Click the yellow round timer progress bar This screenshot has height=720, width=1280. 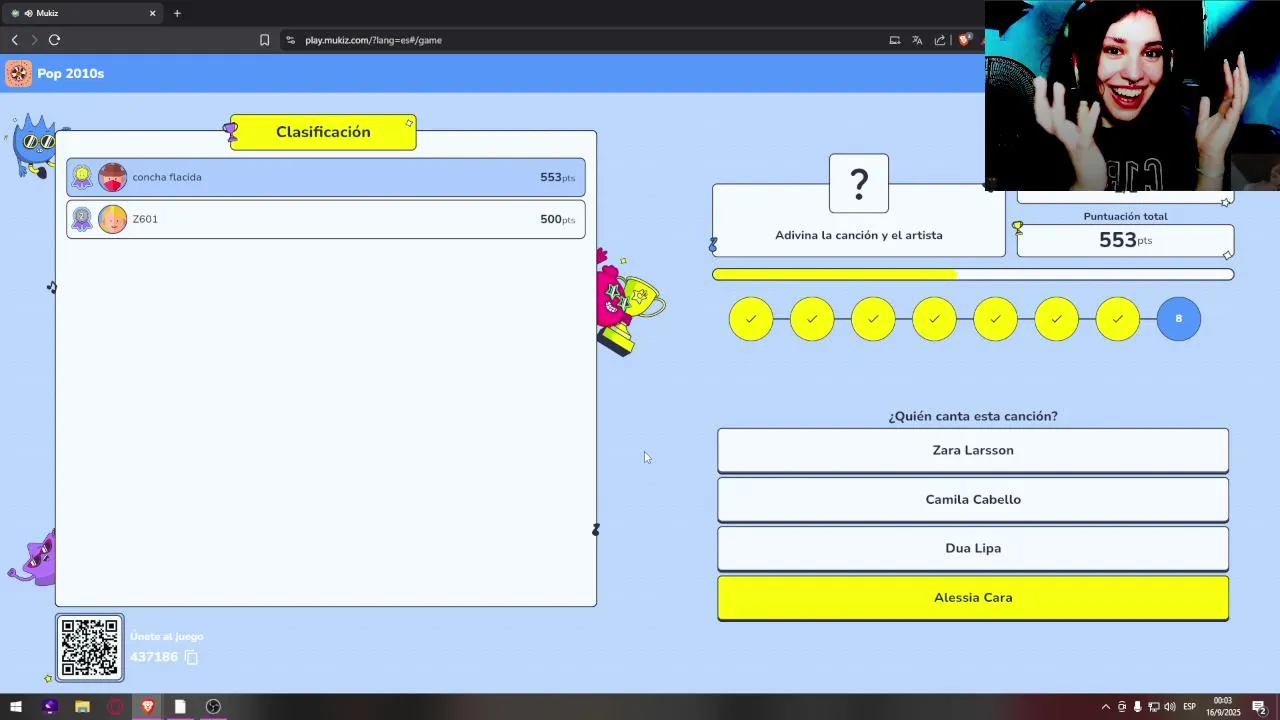[x=973, y=274]
